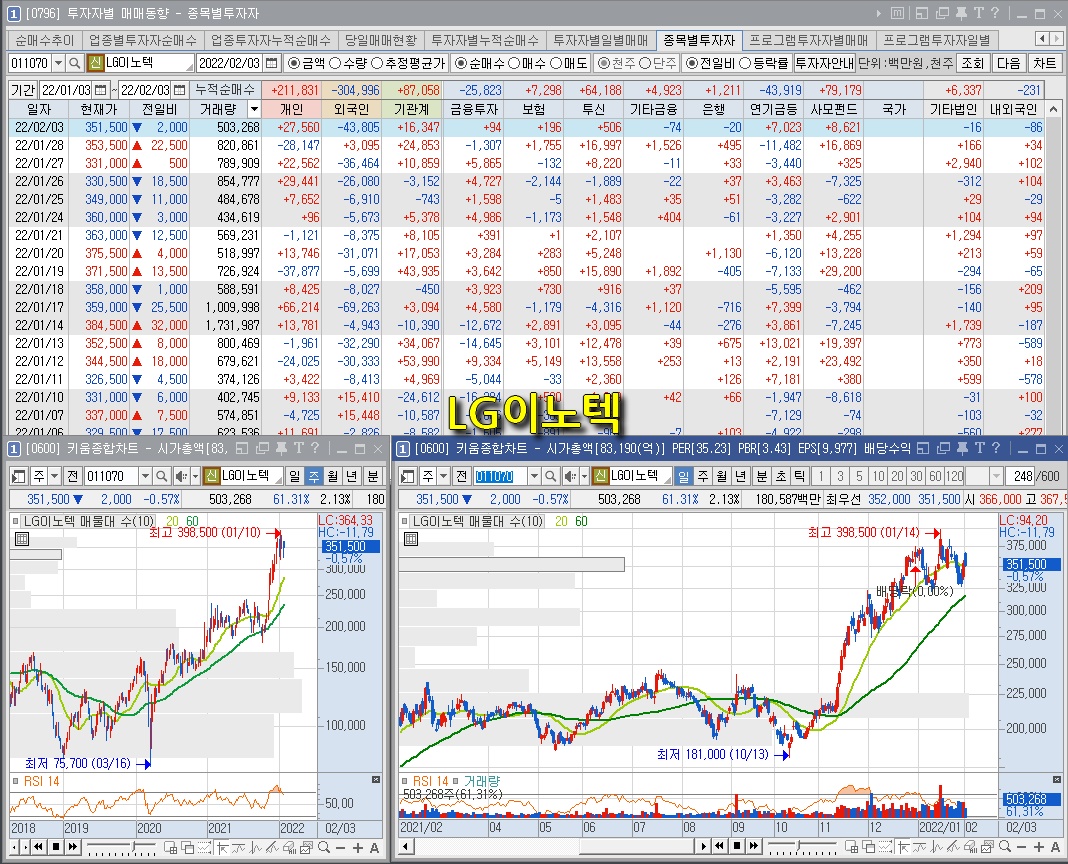The image size is (1068, 864).
Task: Click the speaker icon in the right chart toolbar
Action: click(570, 476)
